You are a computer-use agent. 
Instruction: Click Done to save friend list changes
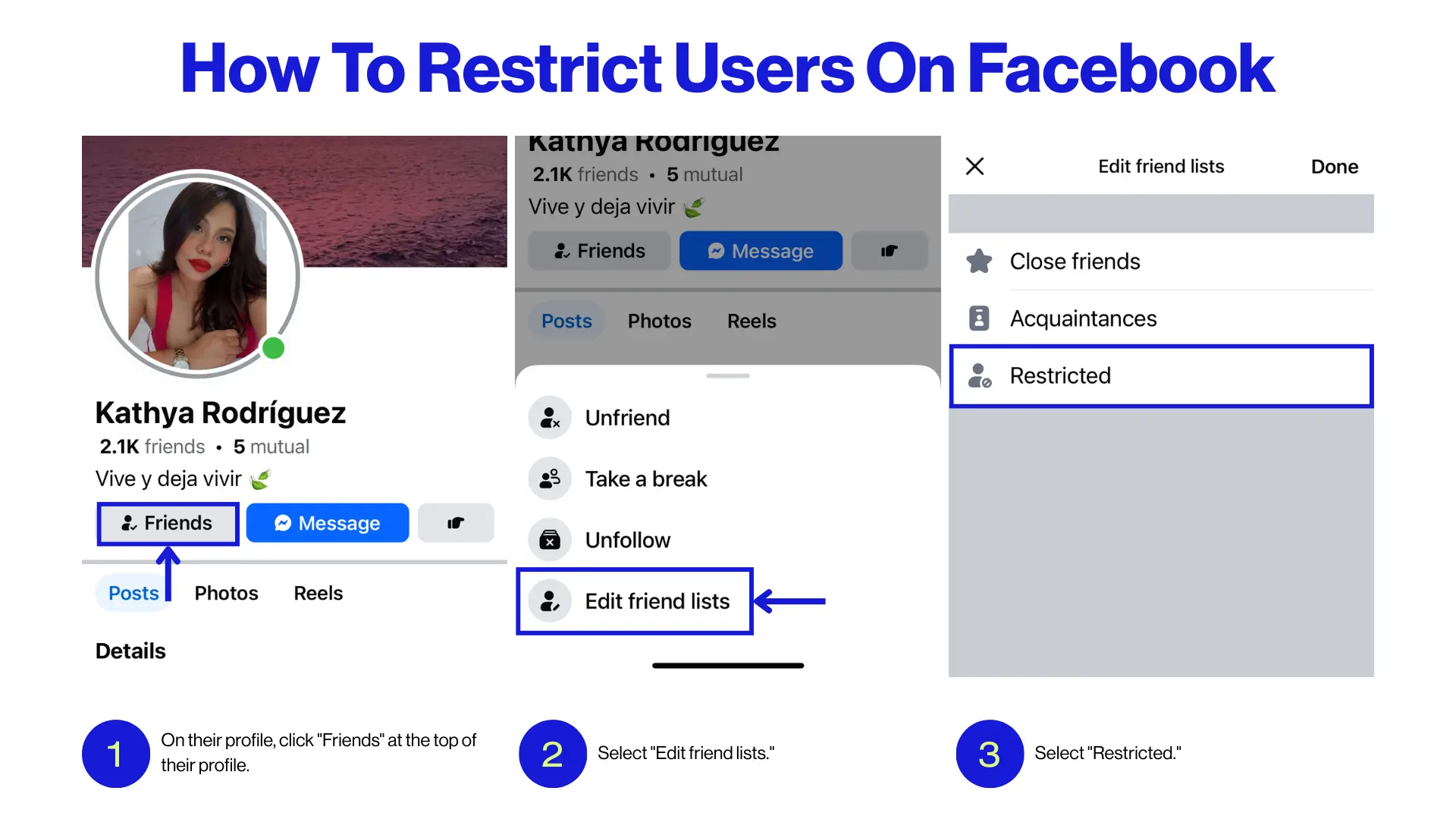[1334, 166]
